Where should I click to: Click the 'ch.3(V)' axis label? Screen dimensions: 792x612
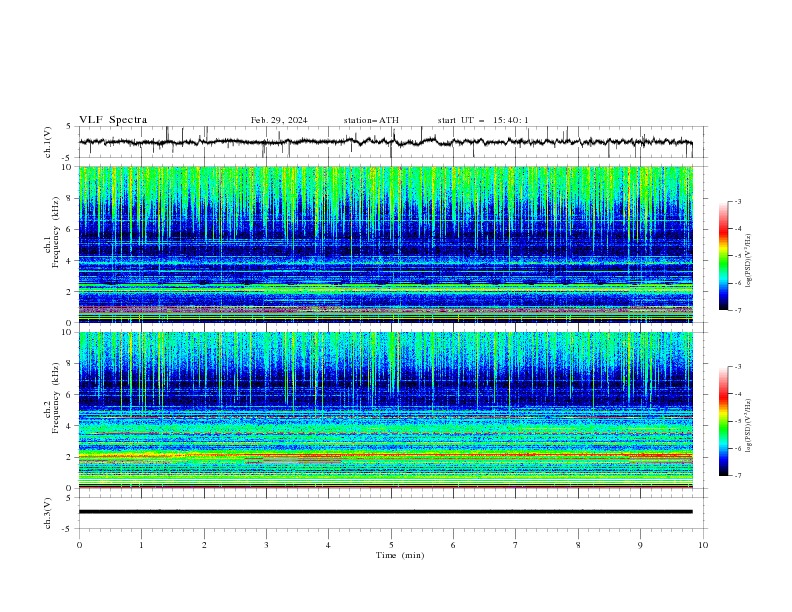48,513
